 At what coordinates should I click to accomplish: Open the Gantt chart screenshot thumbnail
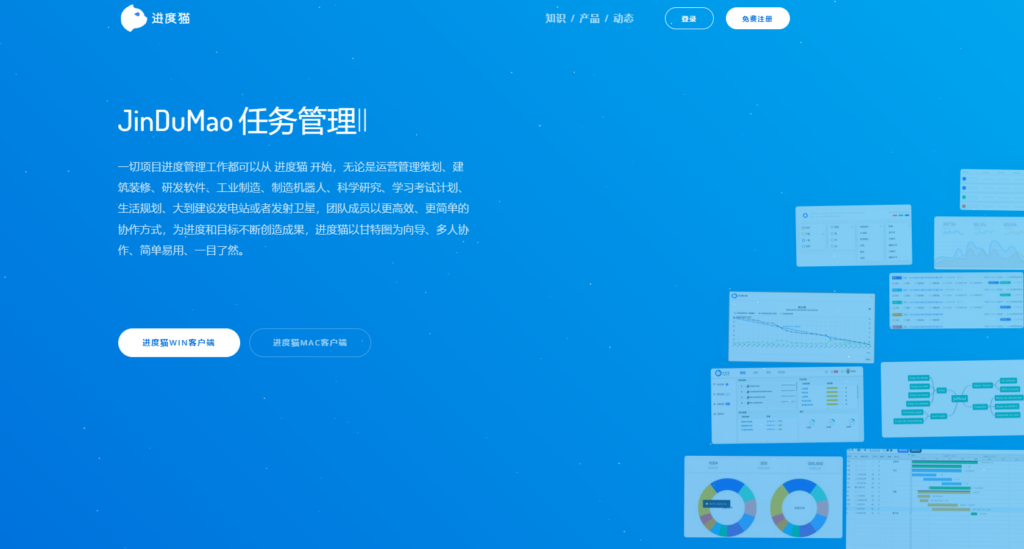tap(935, 499)
